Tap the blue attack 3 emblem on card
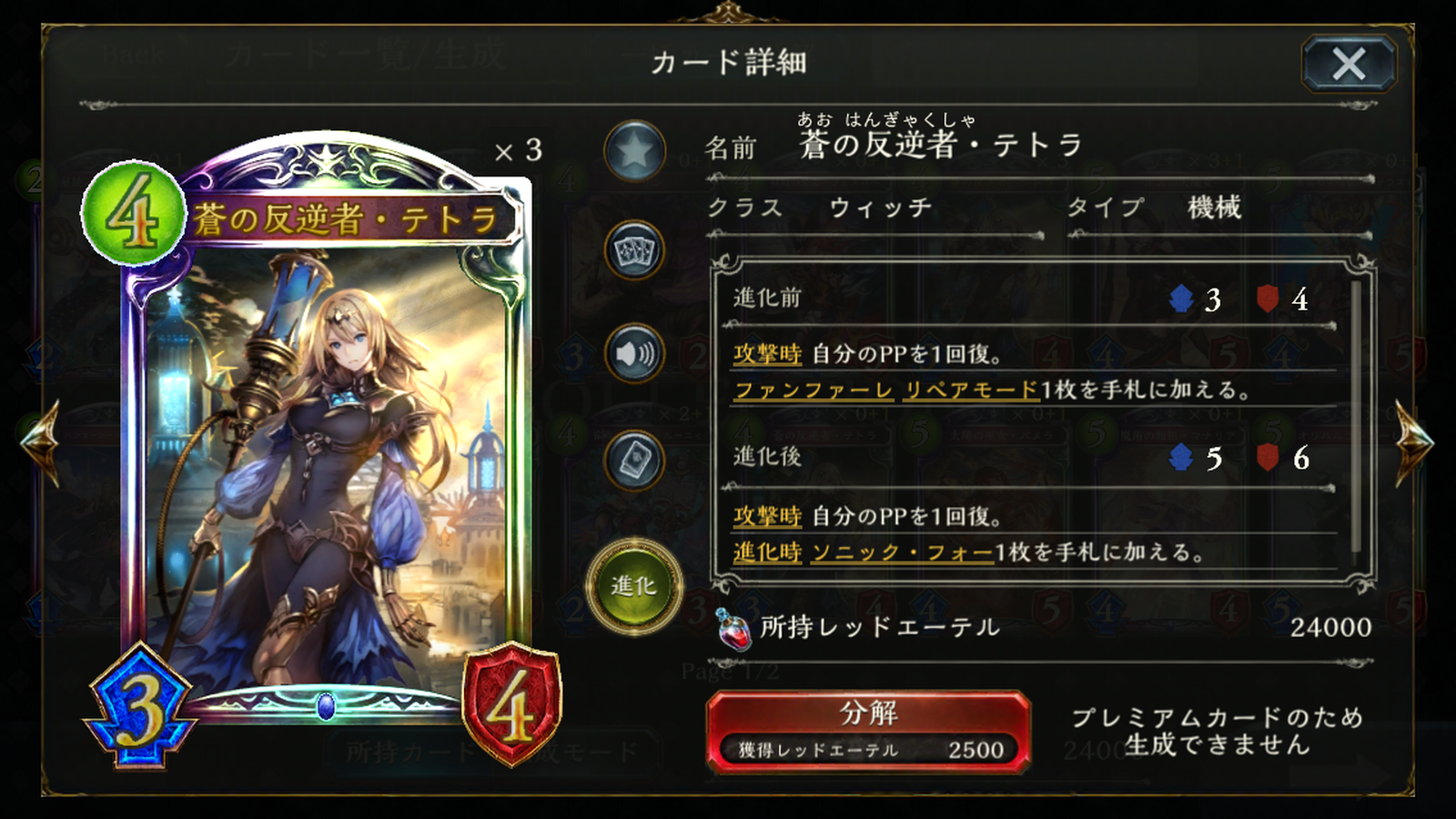Image resolution: width=1456 pixels, height=819 pixels. click(139, 707)
